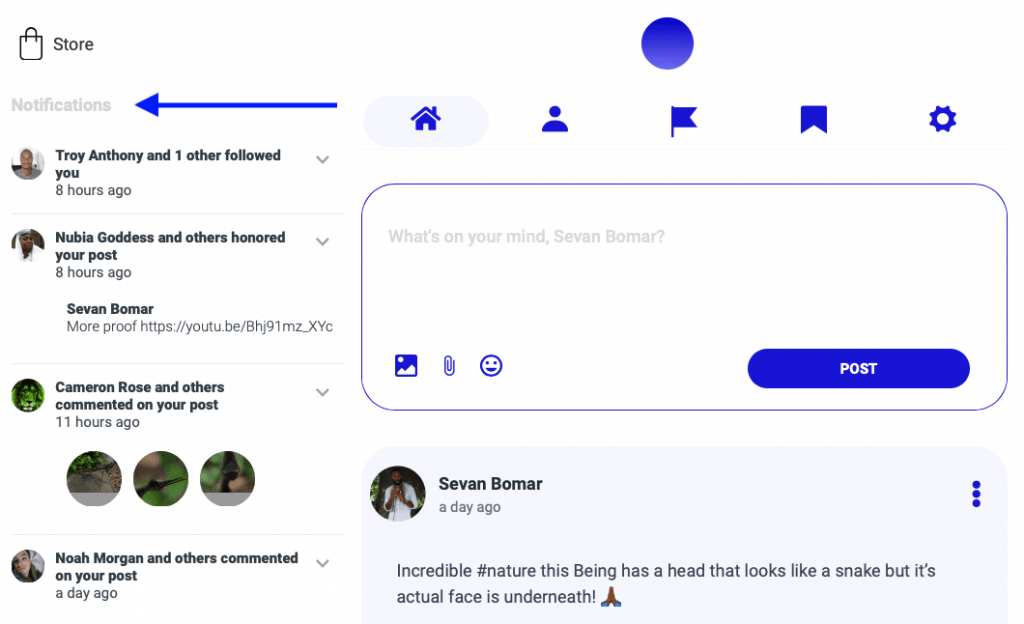
Task: Open the profile person tab
Action: 554,119
